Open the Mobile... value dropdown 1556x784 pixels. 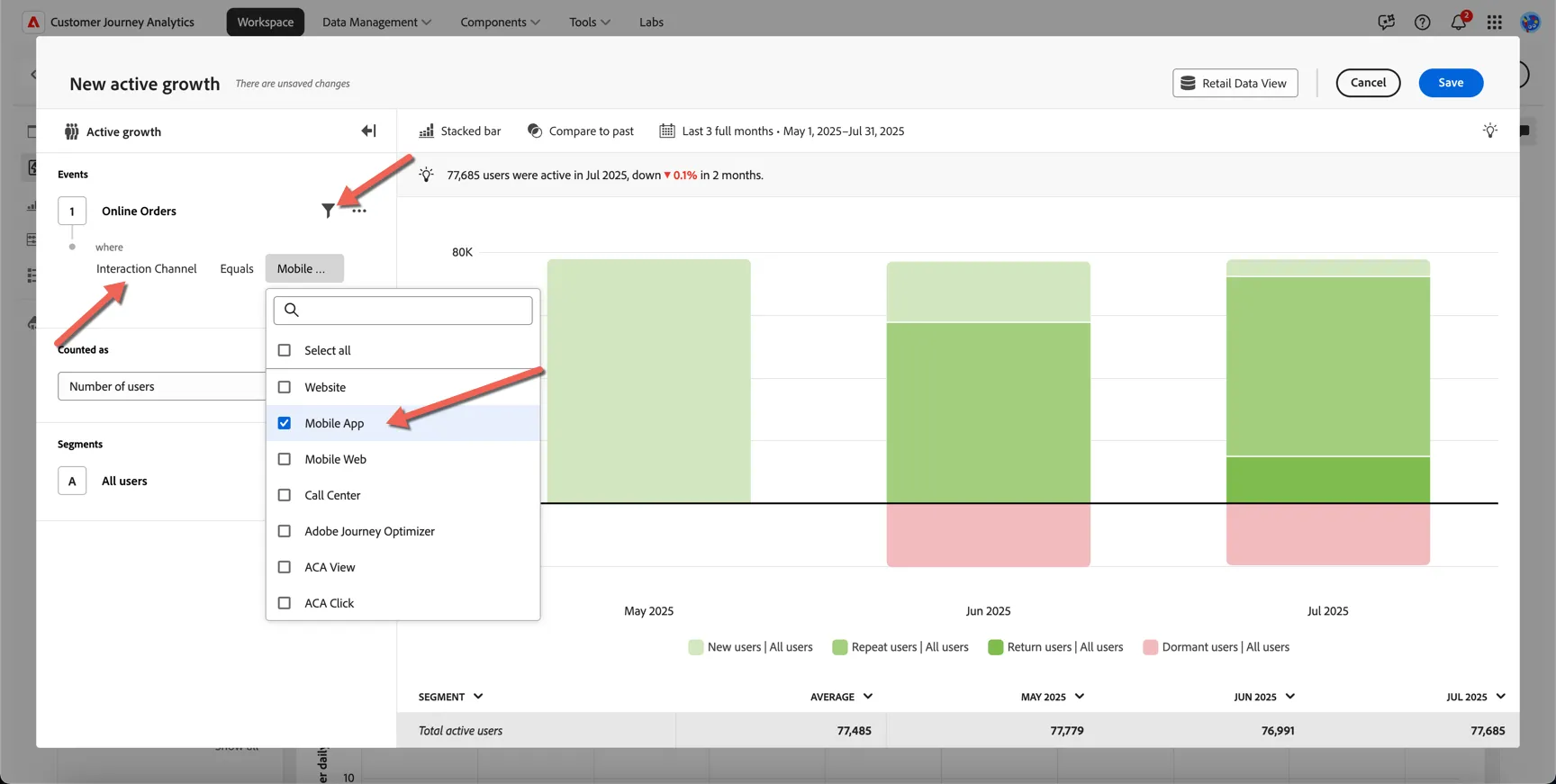tap(304, 268)
